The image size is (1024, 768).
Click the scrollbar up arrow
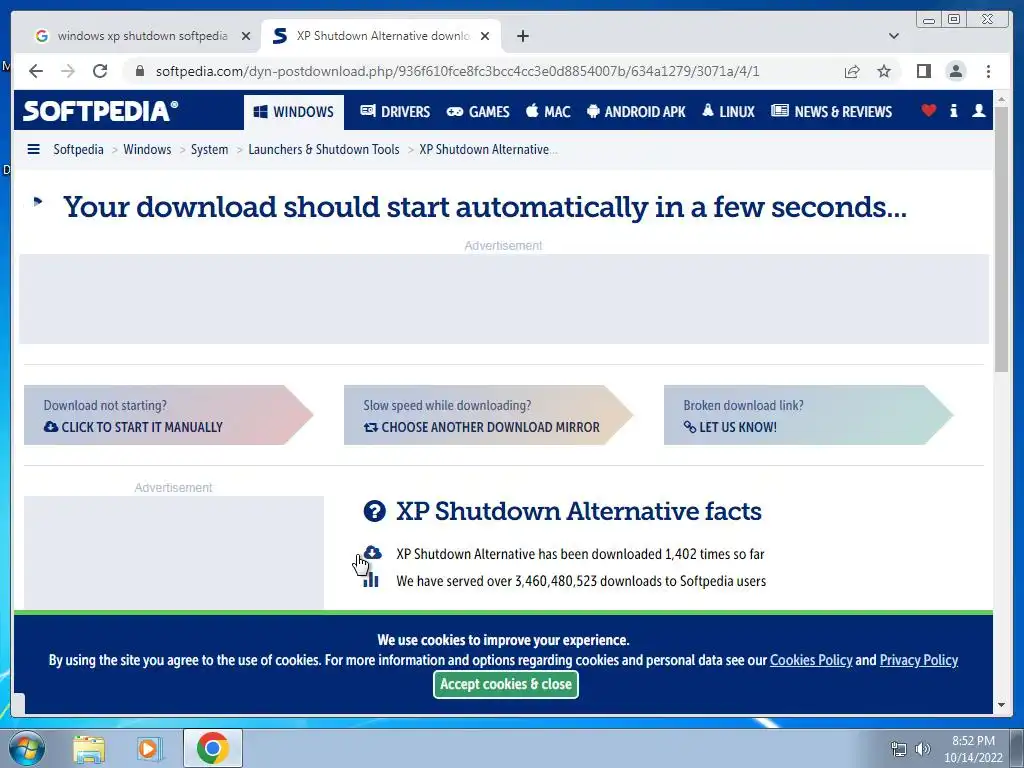pos(1001,100)
